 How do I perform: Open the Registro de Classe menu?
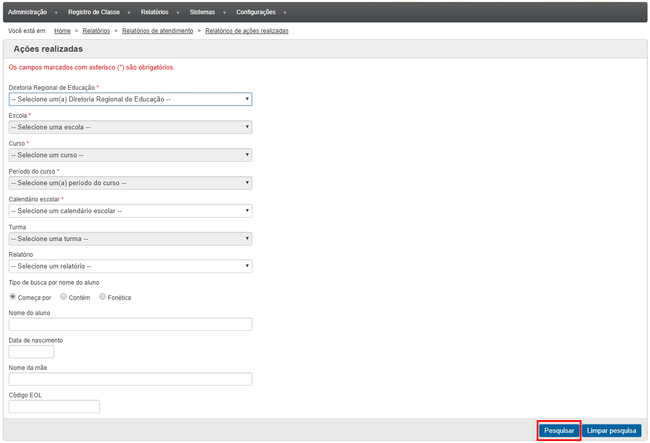(94, 12)
